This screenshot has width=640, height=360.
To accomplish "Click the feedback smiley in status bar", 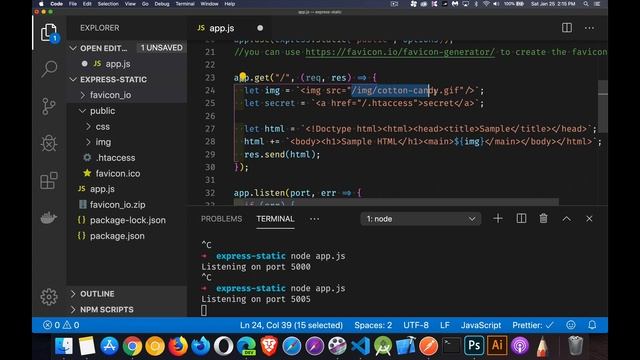I will (571, 325).
